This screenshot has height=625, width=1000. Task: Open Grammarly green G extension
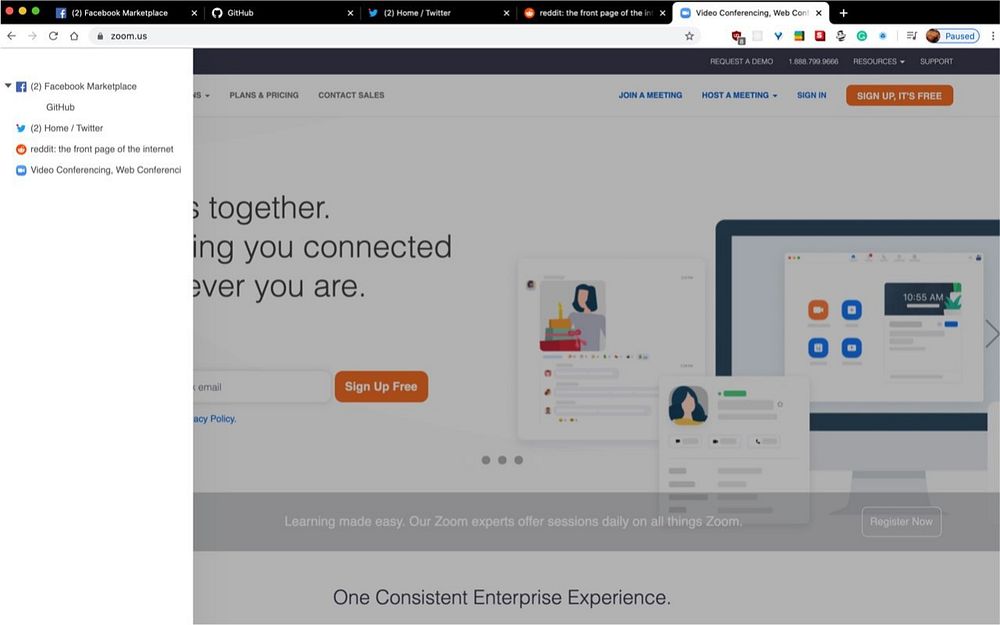(x=862, y=36)
